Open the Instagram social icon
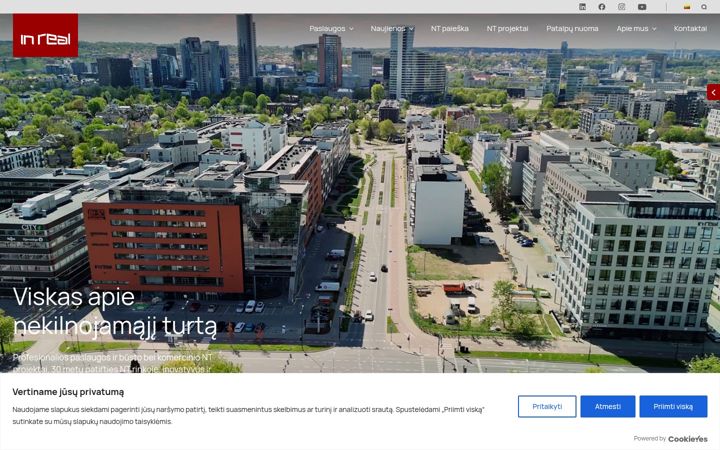This screenshot has width=720, height=450. point(621,6)
